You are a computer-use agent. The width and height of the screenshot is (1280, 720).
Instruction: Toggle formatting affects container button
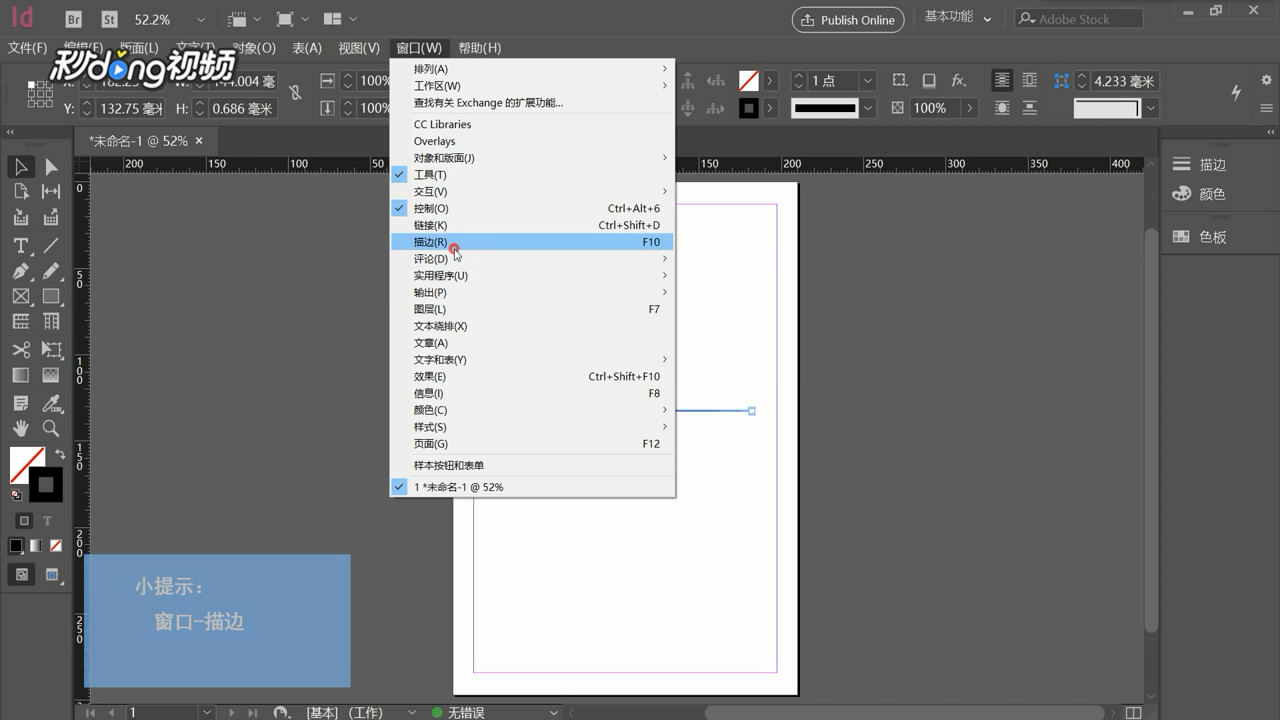(24, 521)
